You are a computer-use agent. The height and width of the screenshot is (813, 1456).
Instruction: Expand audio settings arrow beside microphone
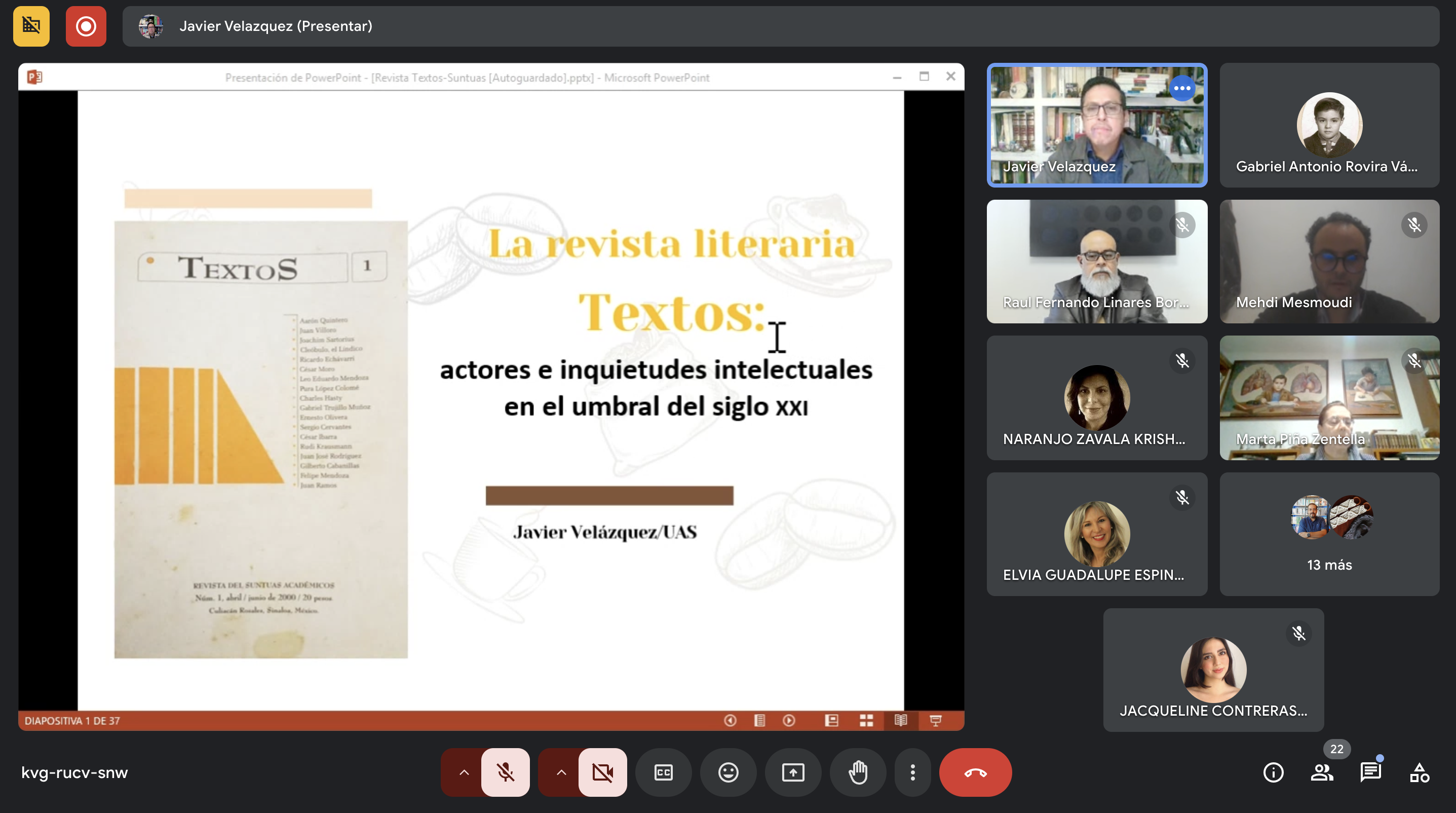point(464,772)
